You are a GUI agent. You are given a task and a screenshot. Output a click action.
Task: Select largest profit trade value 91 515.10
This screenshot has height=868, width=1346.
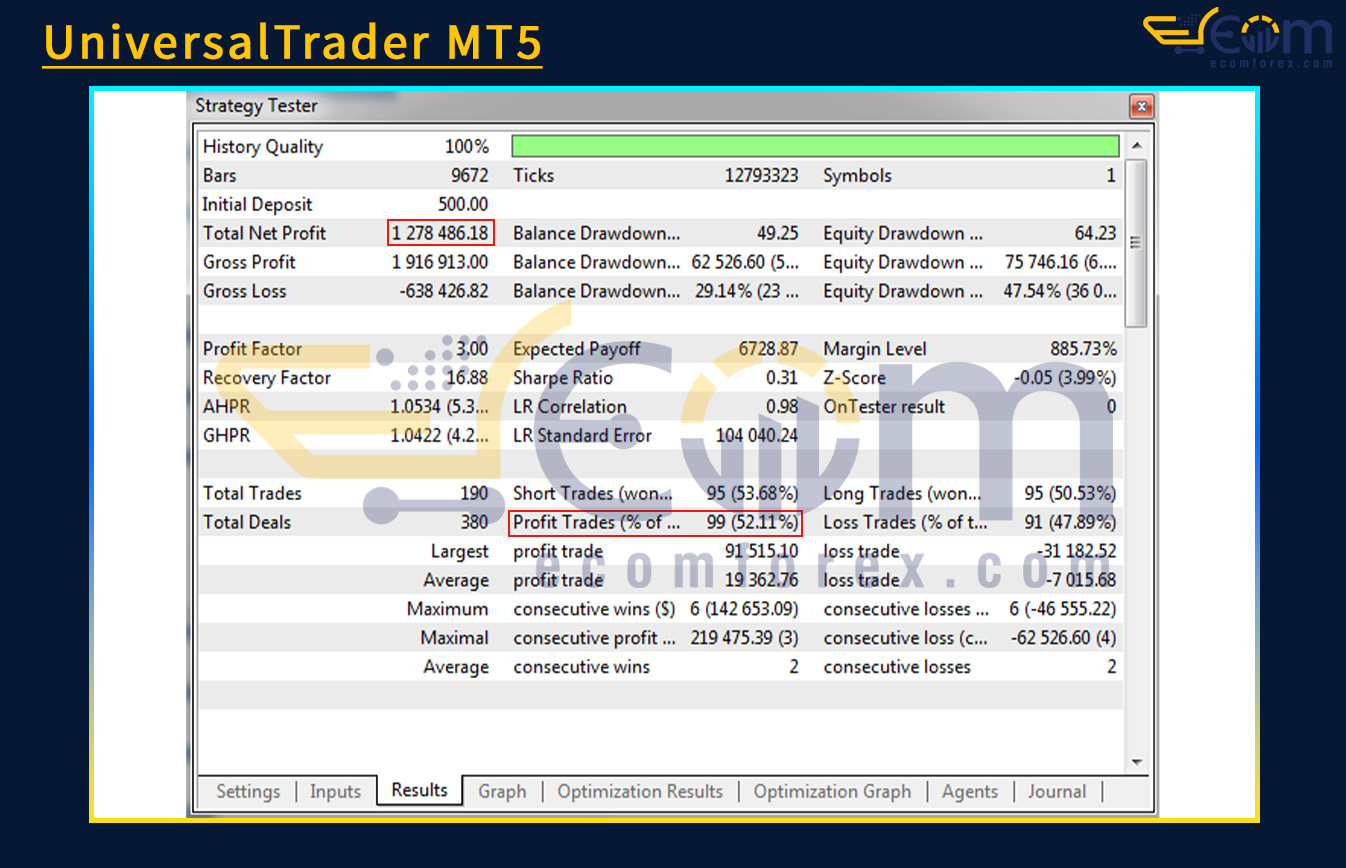click(x=762, y=551)
